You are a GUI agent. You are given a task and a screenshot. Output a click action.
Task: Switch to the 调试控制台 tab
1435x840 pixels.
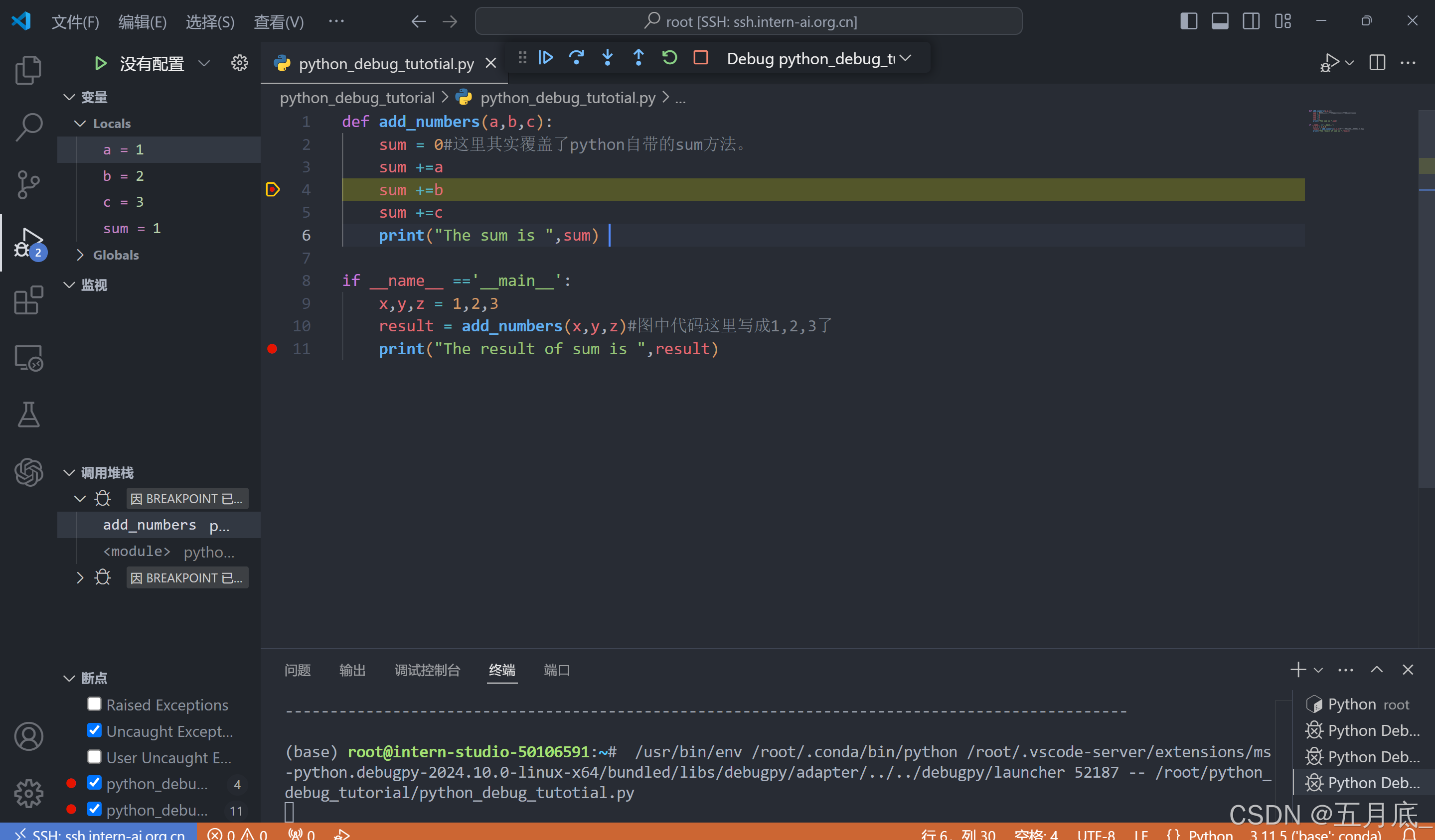pos(428,671)
